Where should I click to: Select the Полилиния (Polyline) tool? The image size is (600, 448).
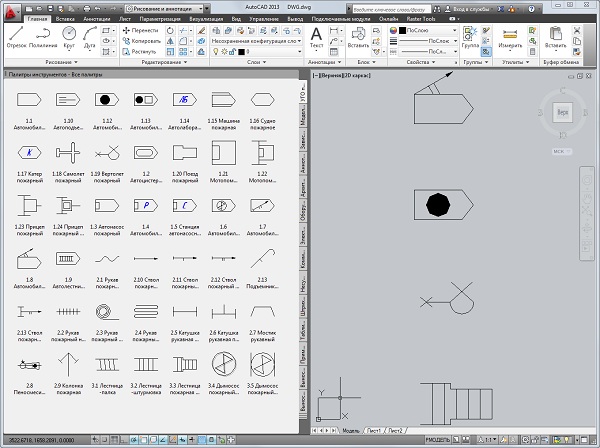42,36
